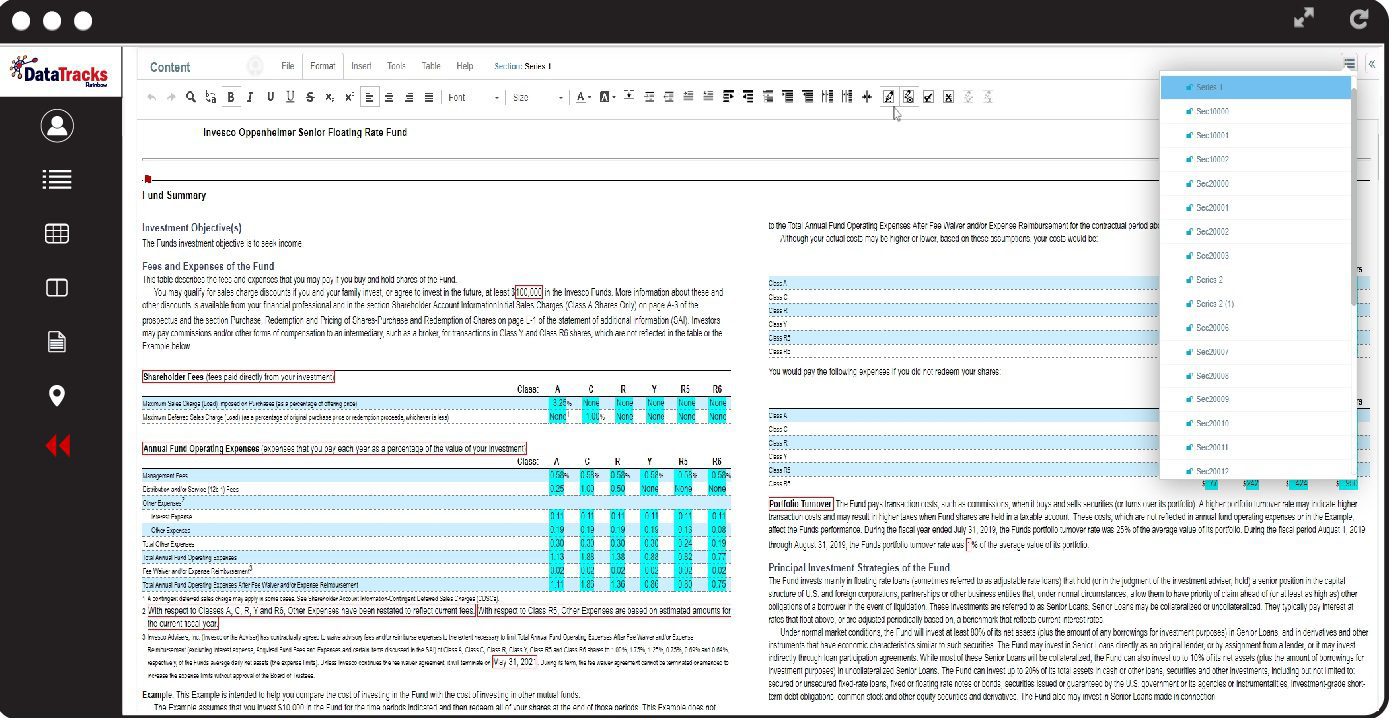Select Sec10001 in section list
This screenshot has width=1392, height=720.
[x=1255, y=135]
